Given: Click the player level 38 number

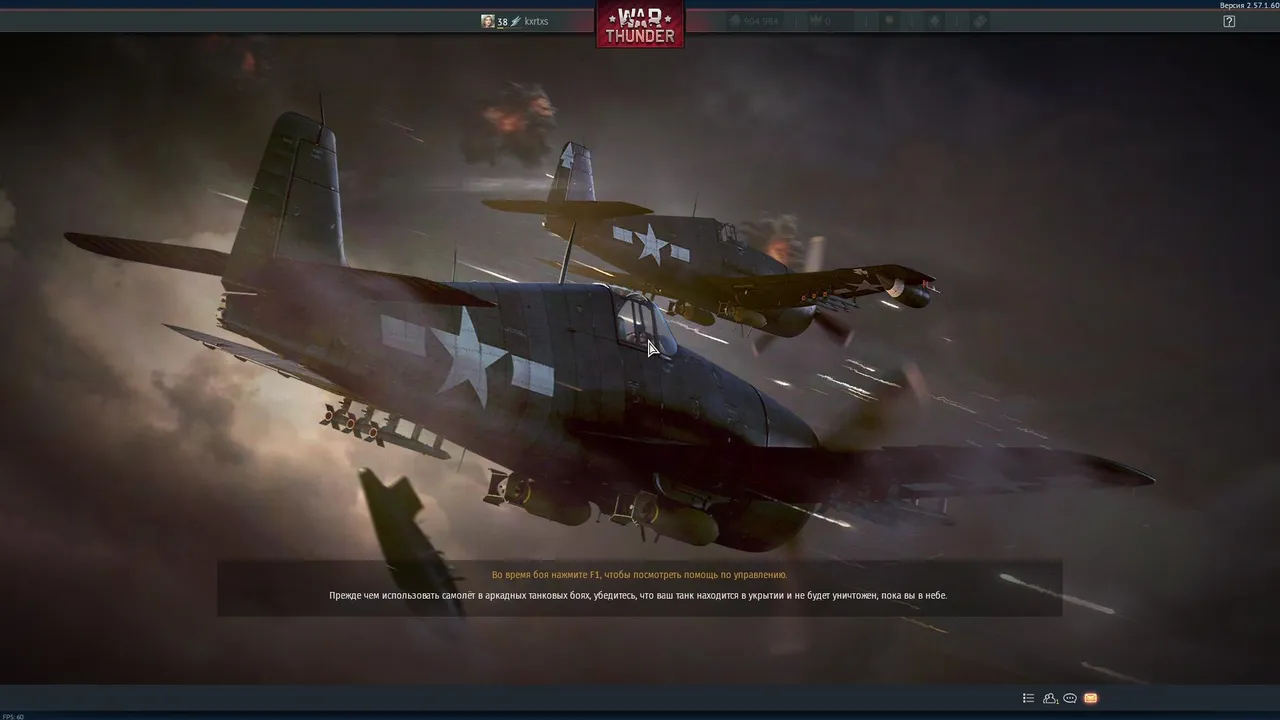Looking at the screenshot, I should pyautogui.click(x=502, y=21).
